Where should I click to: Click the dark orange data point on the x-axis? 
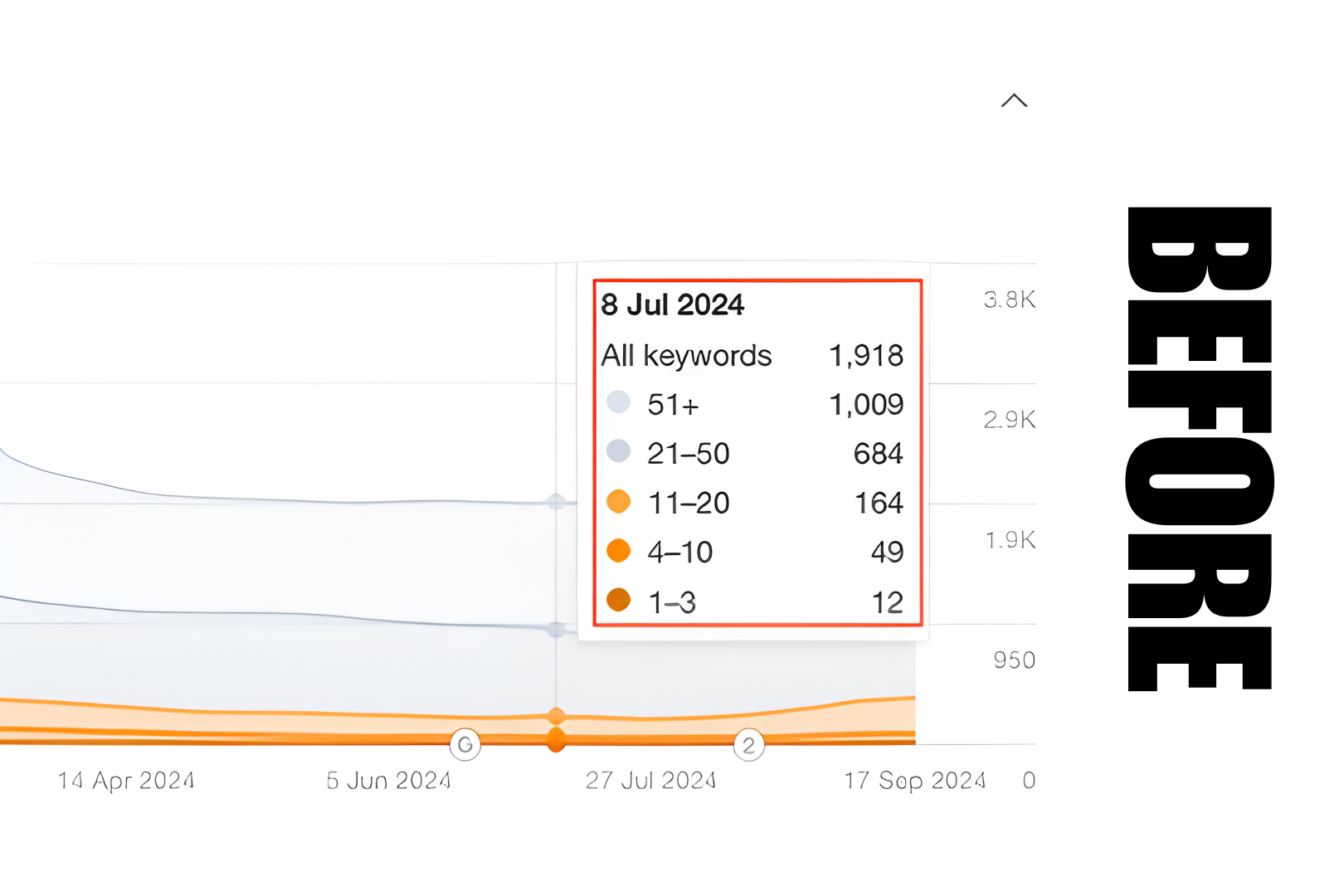coord(557,739)
